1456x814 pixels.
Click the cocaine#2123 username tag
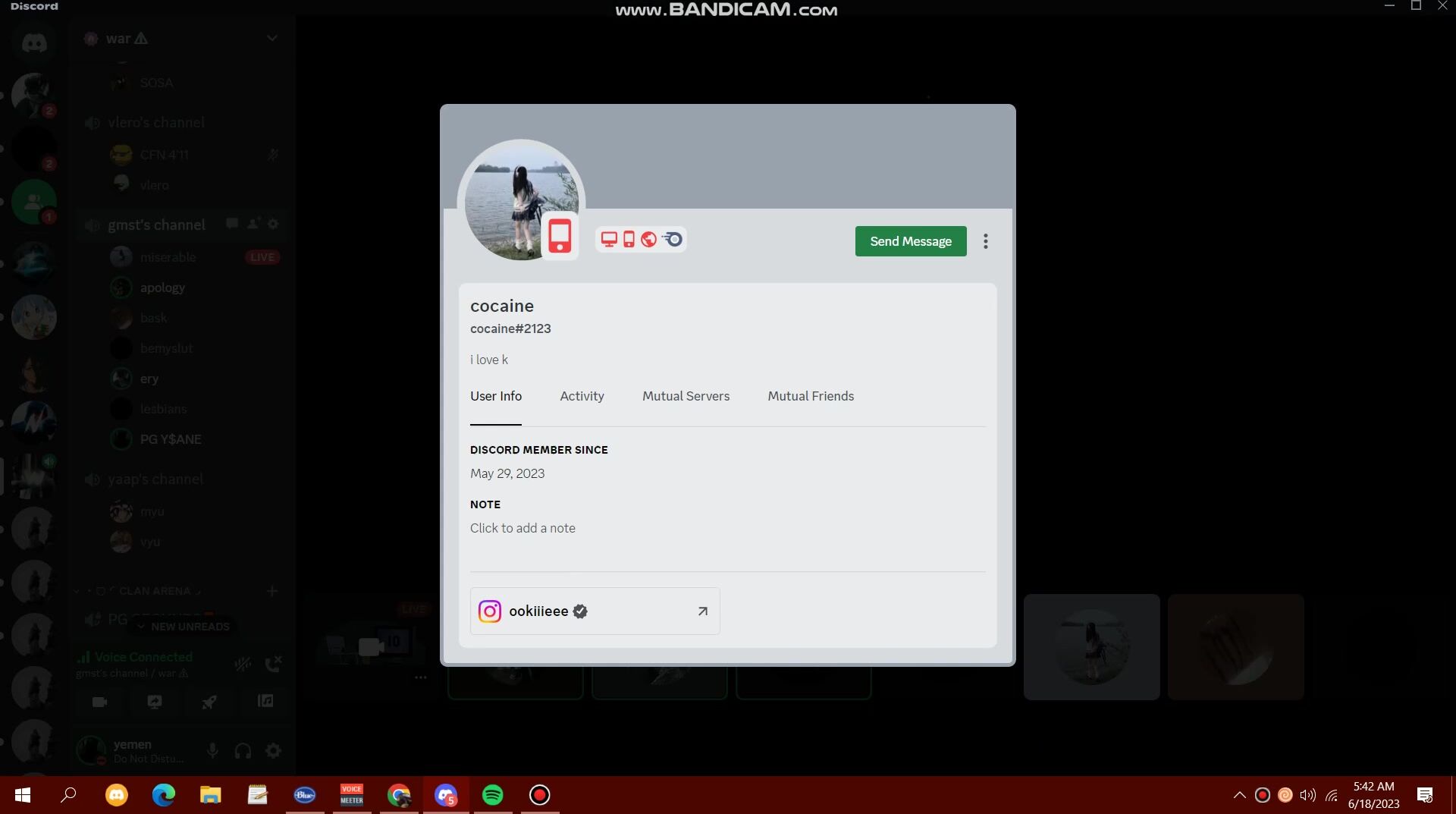510,328
